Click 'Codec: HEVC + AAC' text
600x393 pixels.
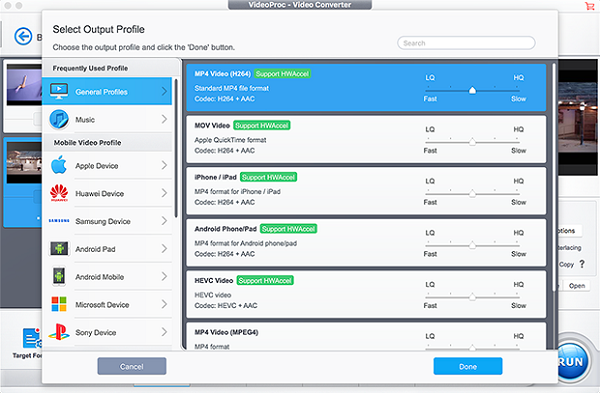226,306
